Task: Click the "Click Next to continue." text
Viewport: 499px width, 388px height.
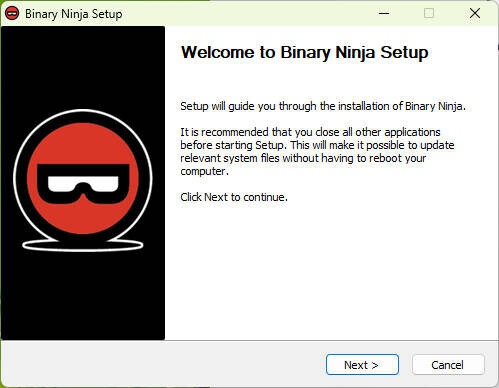Action: [234, 197]
